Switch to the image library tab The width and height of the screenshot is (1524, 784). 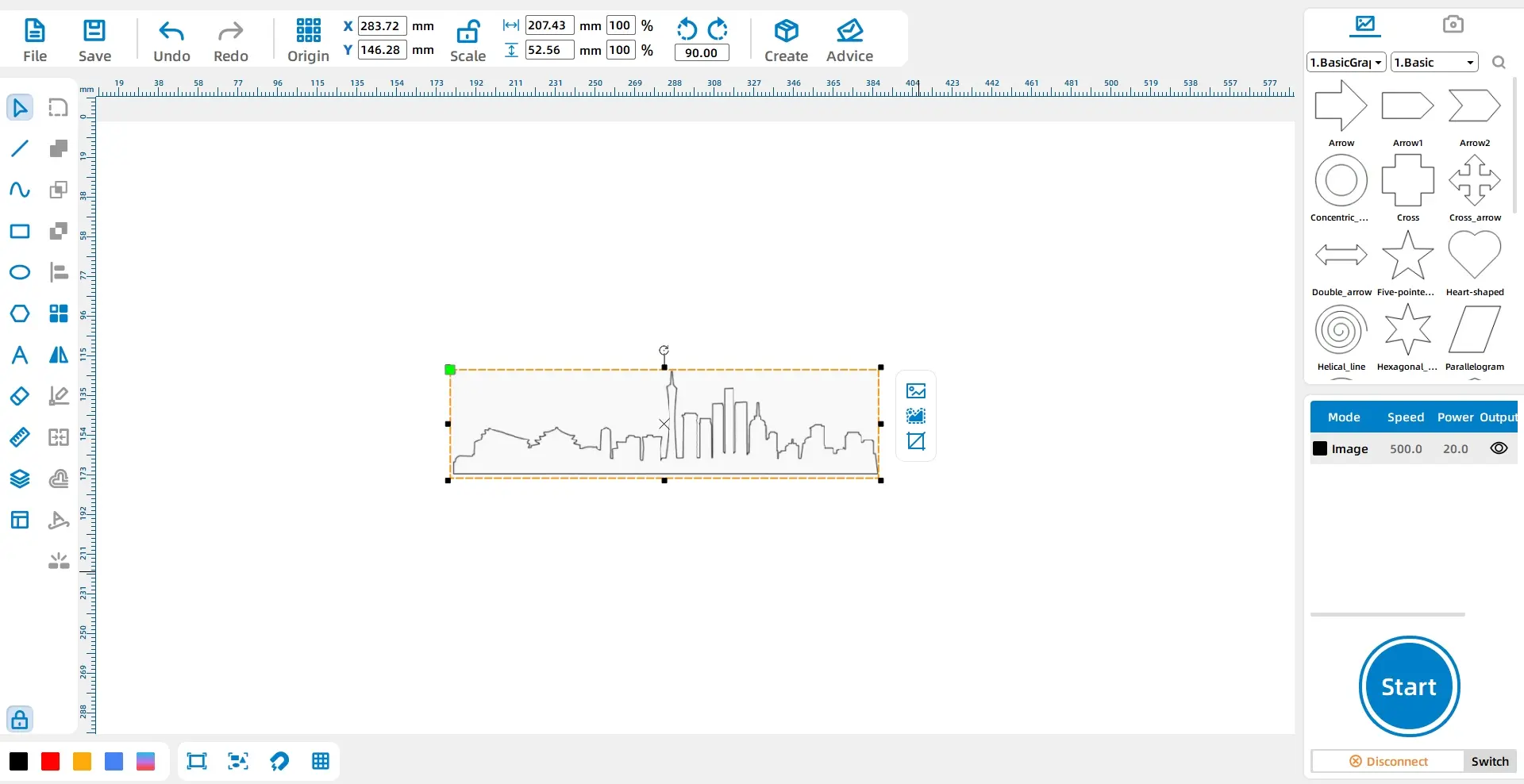tap(1365, 25)
